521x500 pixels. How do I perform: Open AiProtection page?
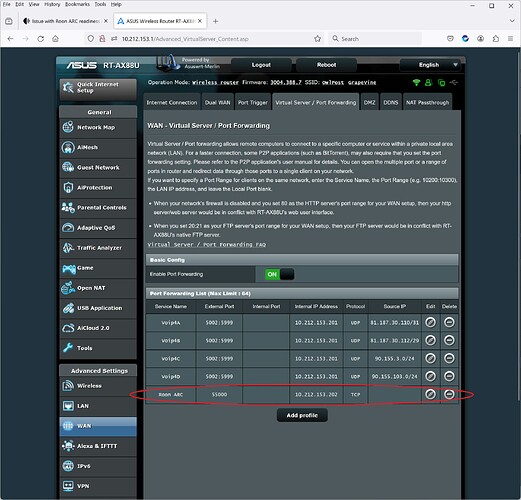pos(98,188)
